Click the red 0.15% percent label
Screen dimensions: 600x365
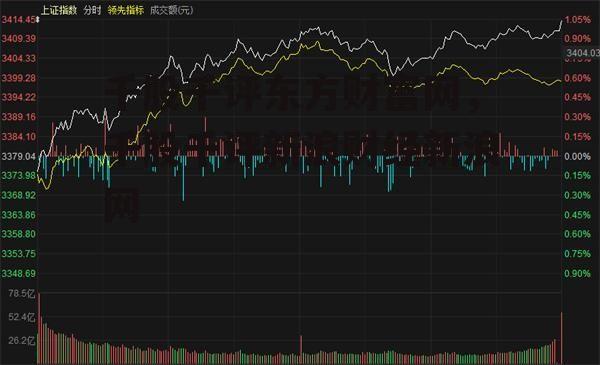pos(578,137)
